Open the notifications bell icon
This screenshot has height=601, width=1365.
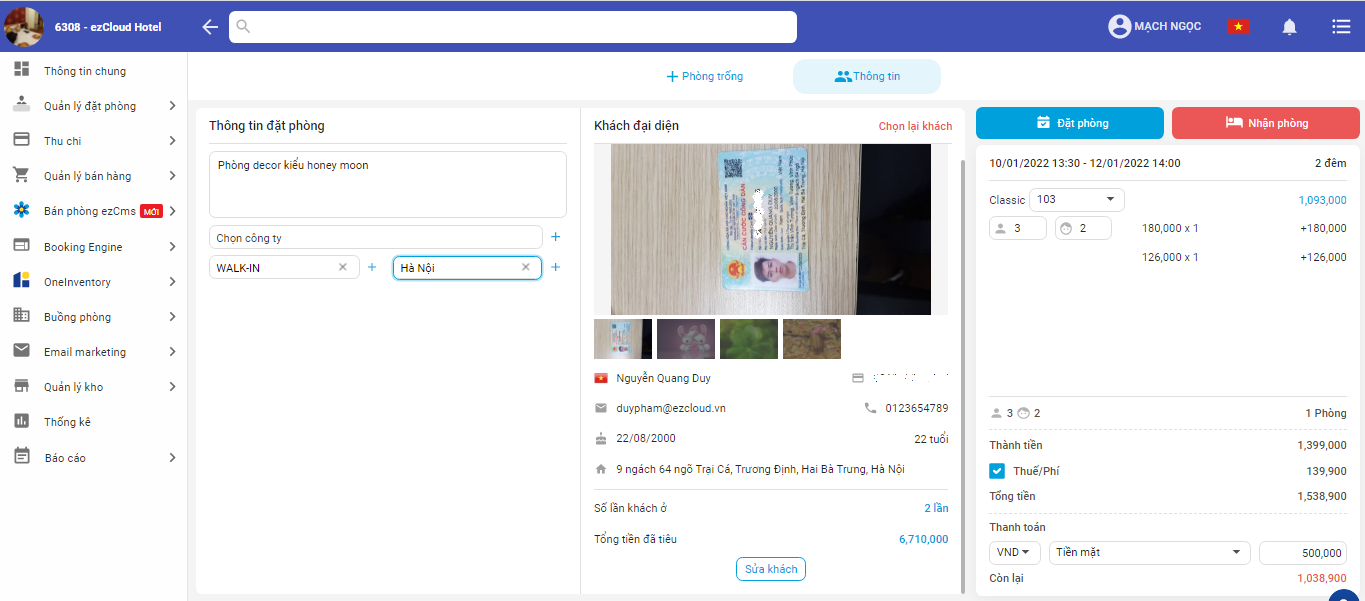click(x=1290, y=27)
